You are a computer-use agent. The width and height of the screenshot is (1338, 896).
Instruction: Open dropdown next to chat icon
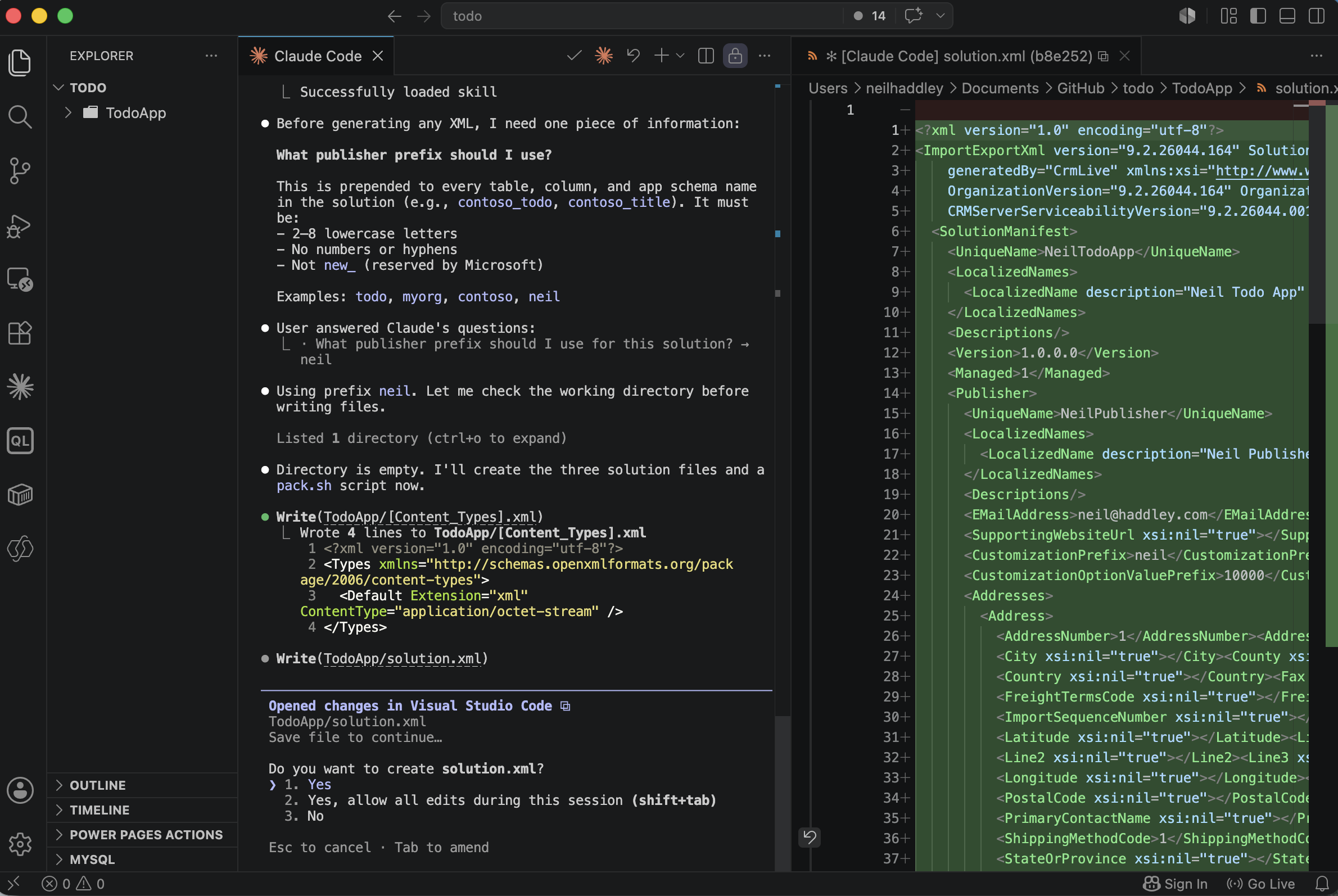click(x=940, y=16)
